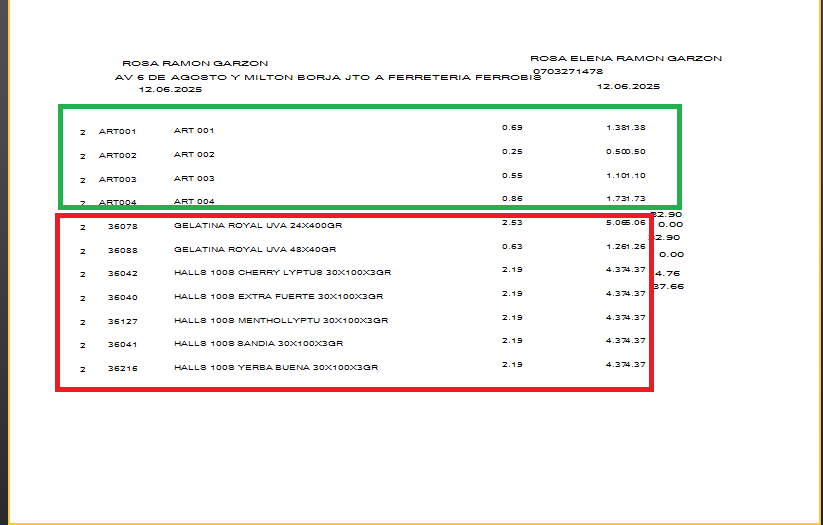Select the left-side date 12.06.2025

[x=170, y=90]
